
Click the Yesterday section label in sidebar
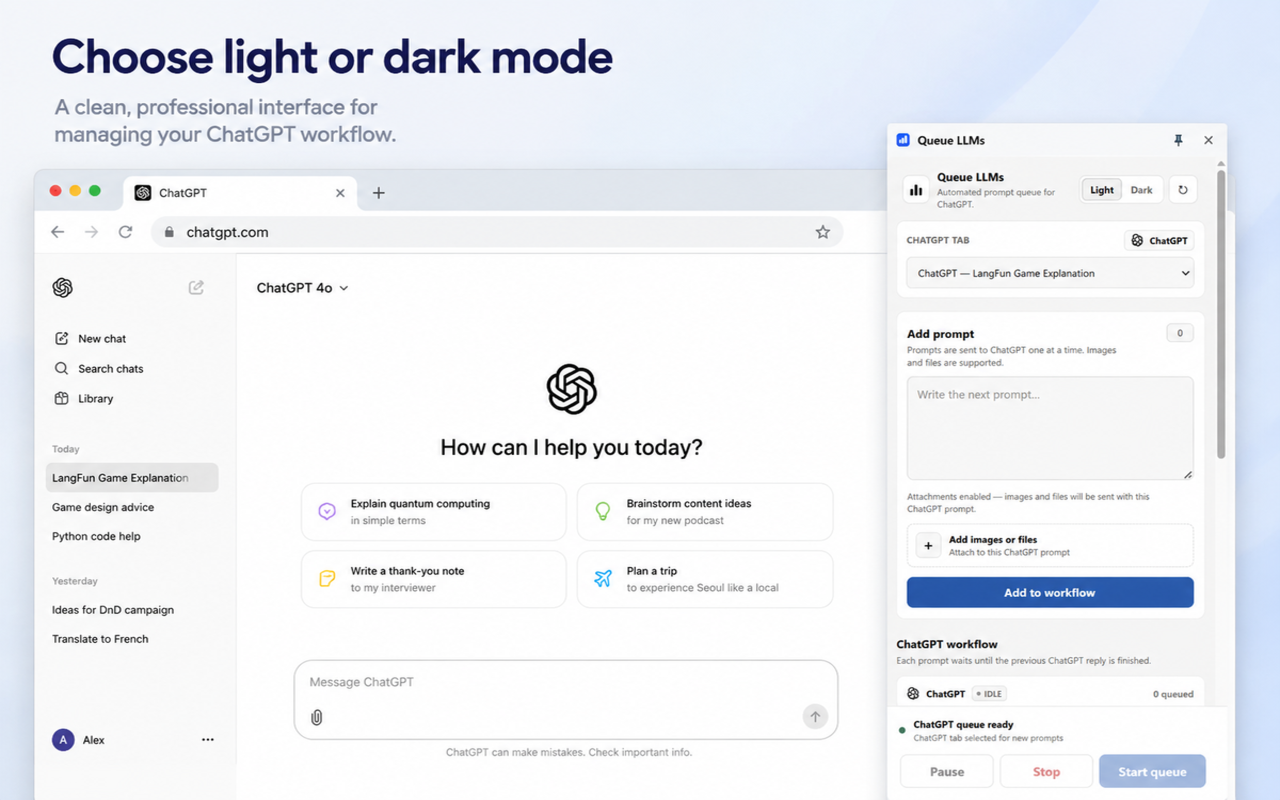(75, 581)
